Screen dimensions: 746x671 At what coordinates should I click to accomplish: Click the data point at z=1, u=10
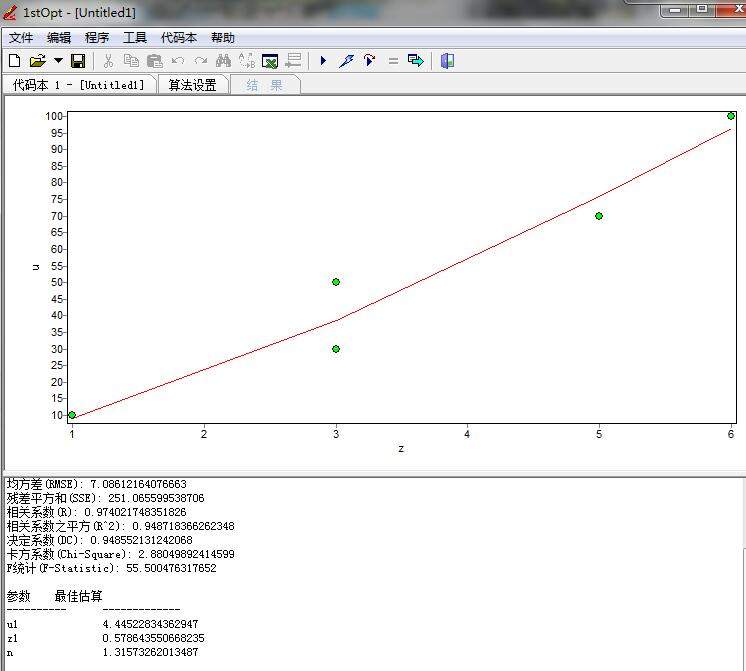pos(72,415)
